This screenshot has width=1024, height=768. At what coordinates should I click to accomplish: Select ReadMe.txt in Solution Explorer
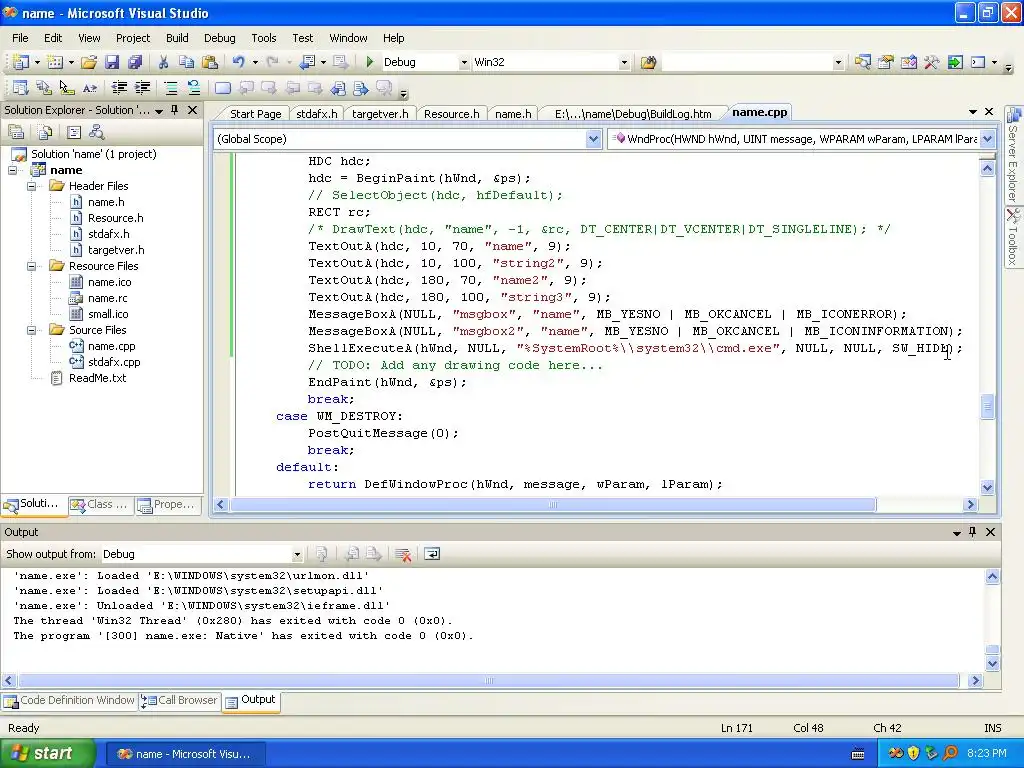[98, 379]
